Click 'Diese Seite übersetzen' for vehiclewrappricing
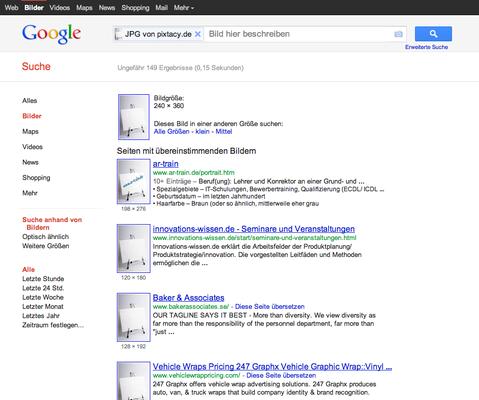Image resolution: width=479 pixels, height=400 pixels. (281, 375)
